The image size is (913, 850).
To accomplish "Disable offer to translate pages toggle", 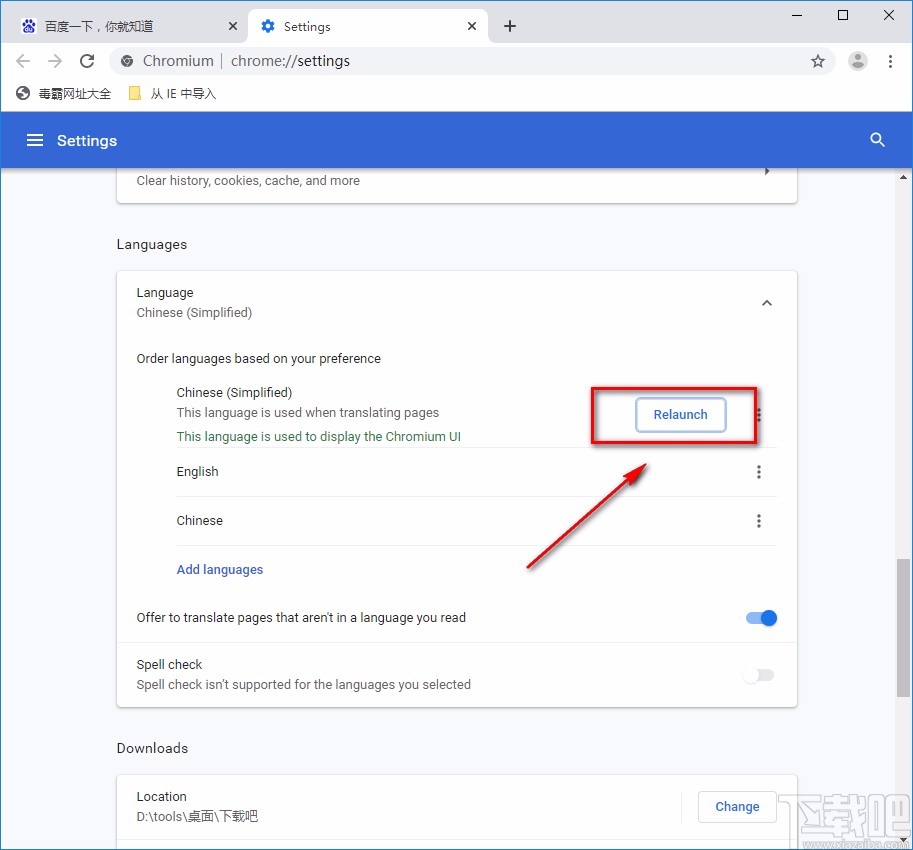I will coord(762,618).
